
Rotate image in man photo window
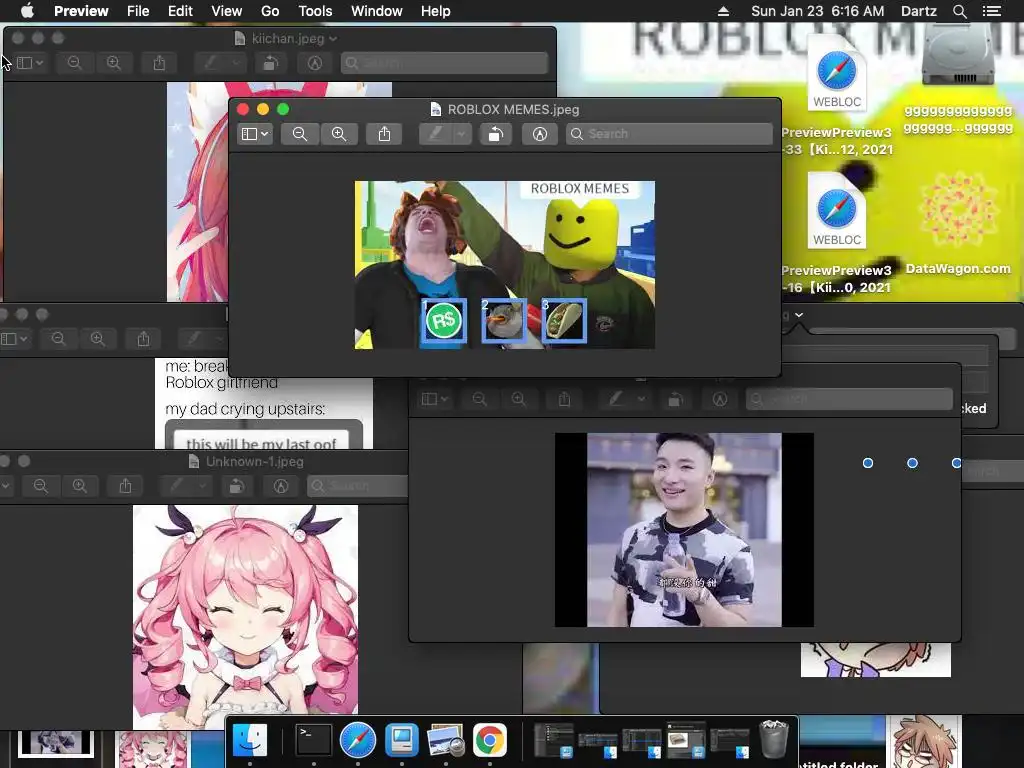[x=675, y=399]
